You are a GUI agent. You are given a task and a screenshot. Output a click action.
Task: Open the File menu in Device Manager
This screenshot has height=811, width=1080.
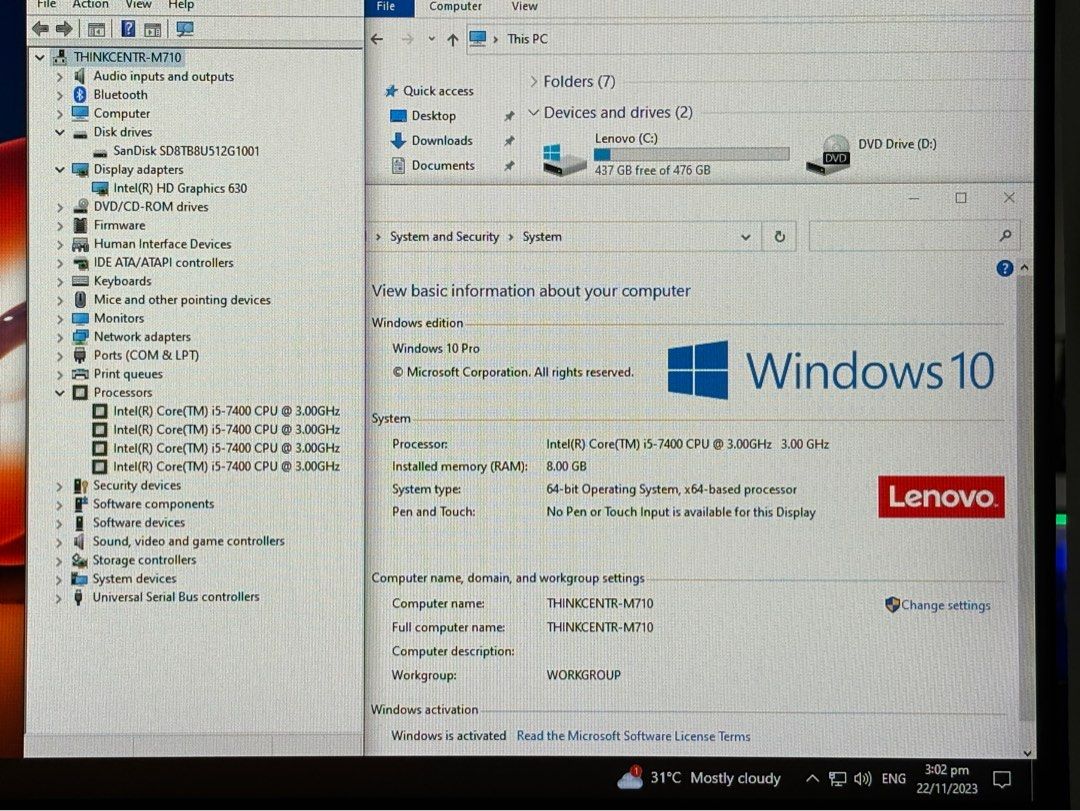[x=46, y=5]
